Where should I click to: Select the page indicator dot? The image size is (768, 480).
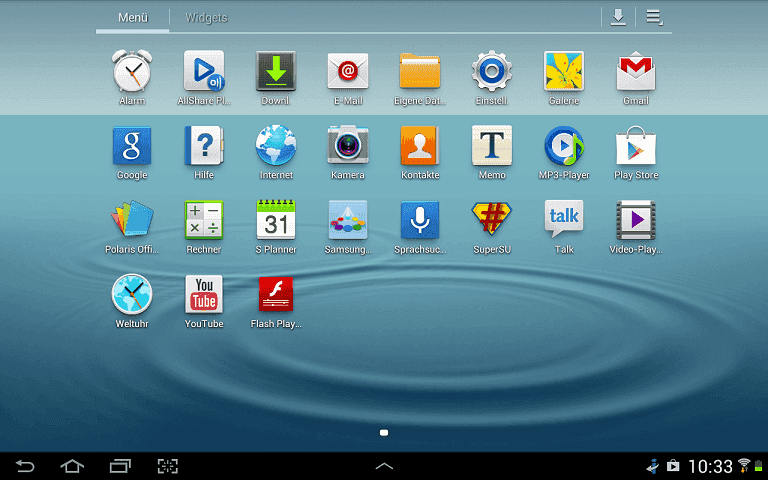(384, 432)
